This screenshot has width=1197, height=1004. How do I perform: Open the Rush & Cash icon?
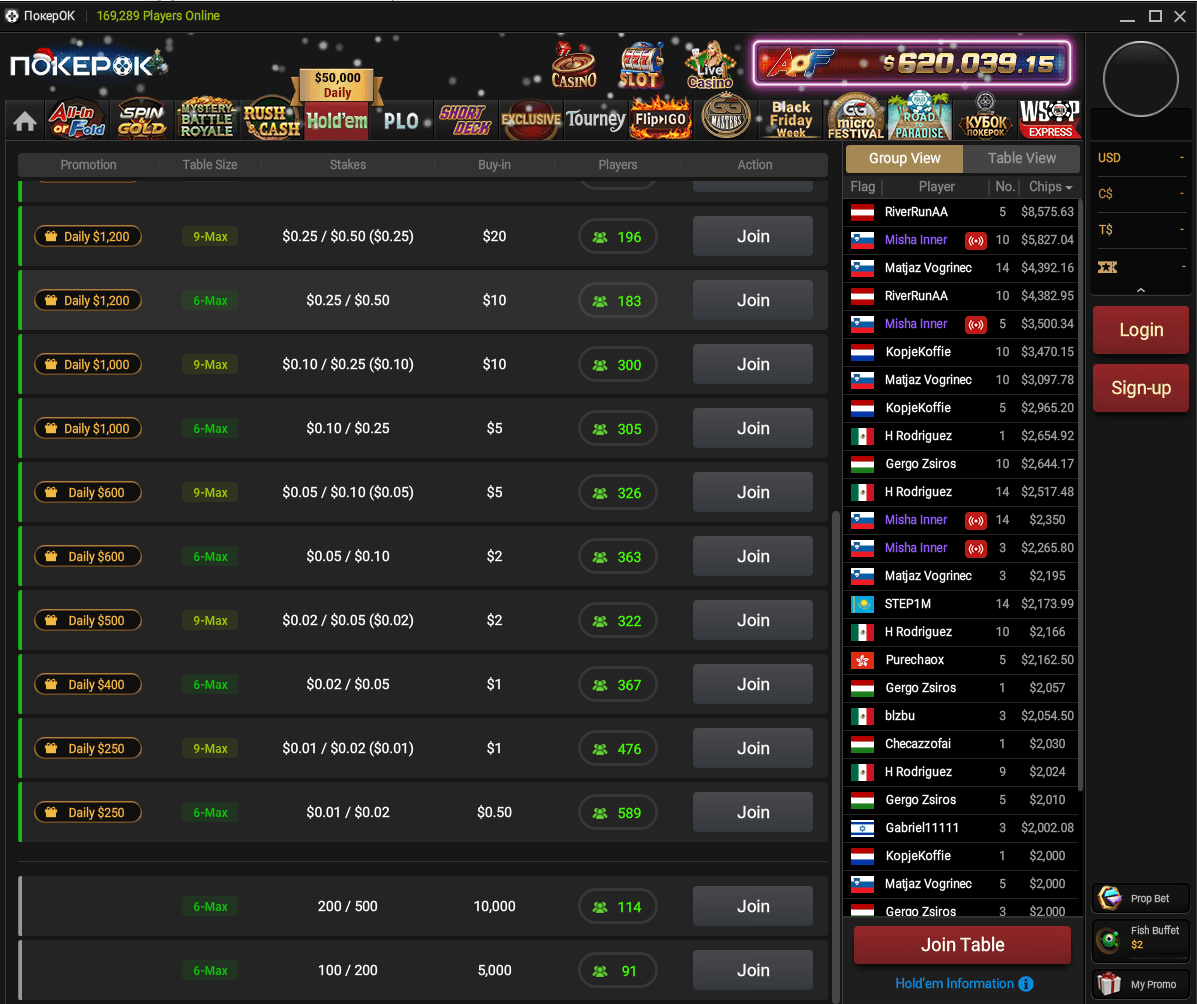271,120
